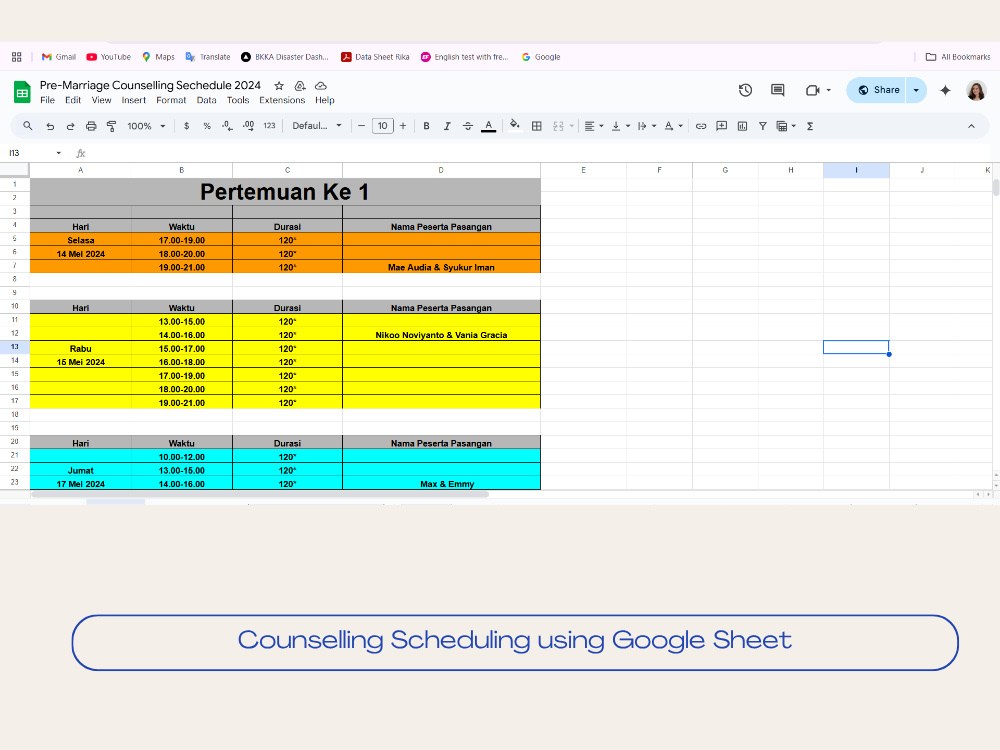Toggle bold formatting

[426, 126]
